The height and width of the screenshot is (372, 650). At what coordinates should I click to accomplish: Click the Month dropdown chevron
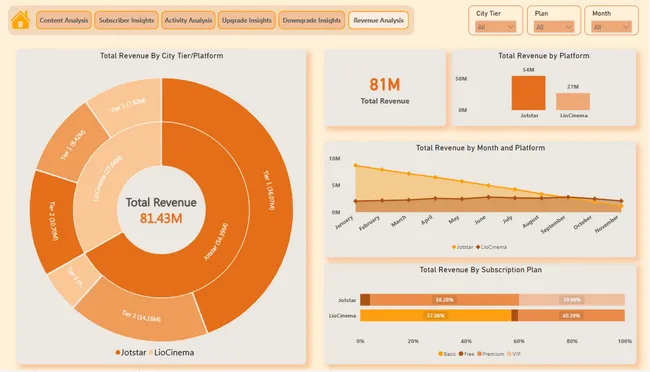coord(626,27)
